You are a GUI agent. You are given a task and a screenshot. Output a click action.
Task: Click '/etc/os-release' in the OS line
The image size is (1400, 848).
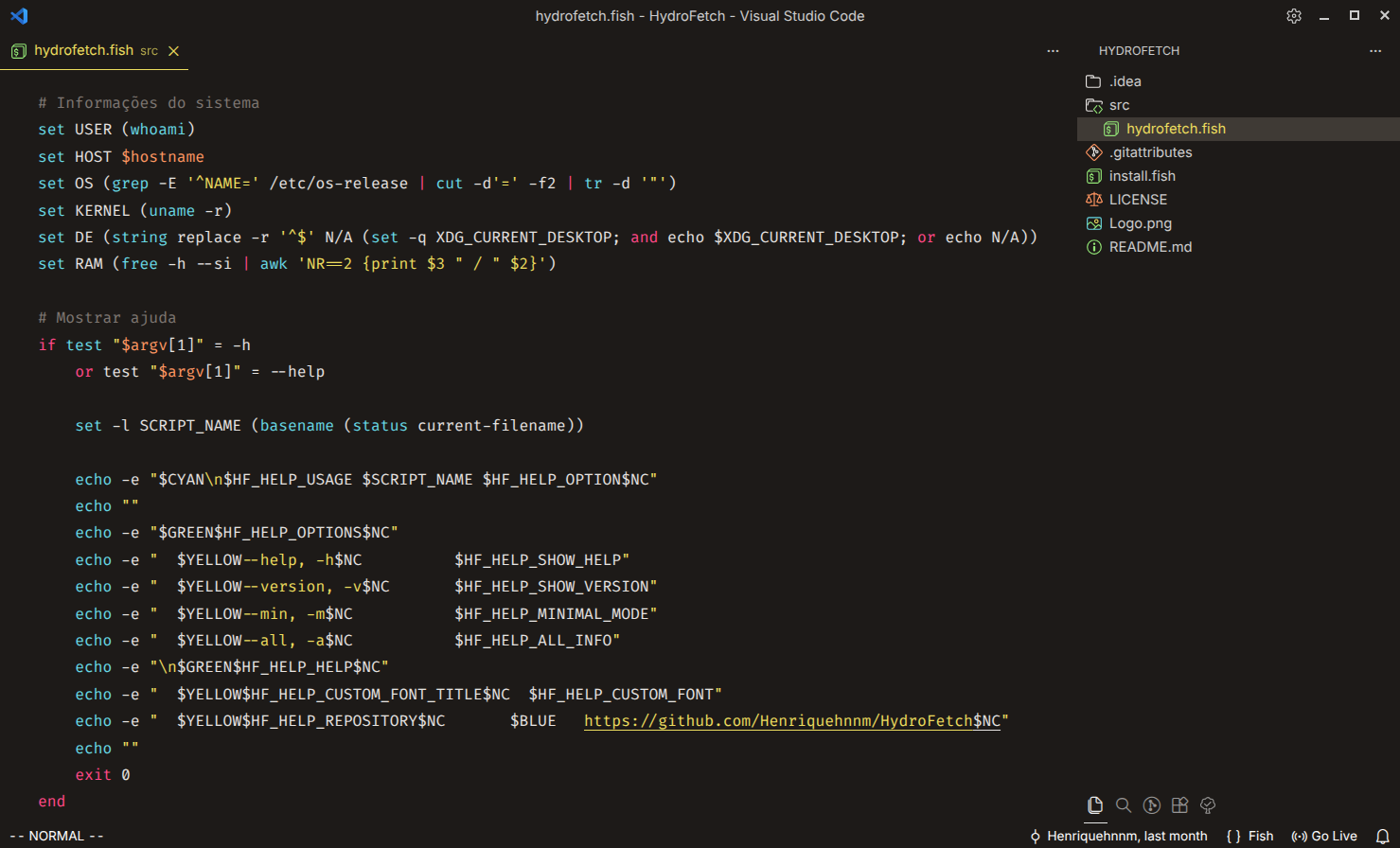(x=339, y=184)
